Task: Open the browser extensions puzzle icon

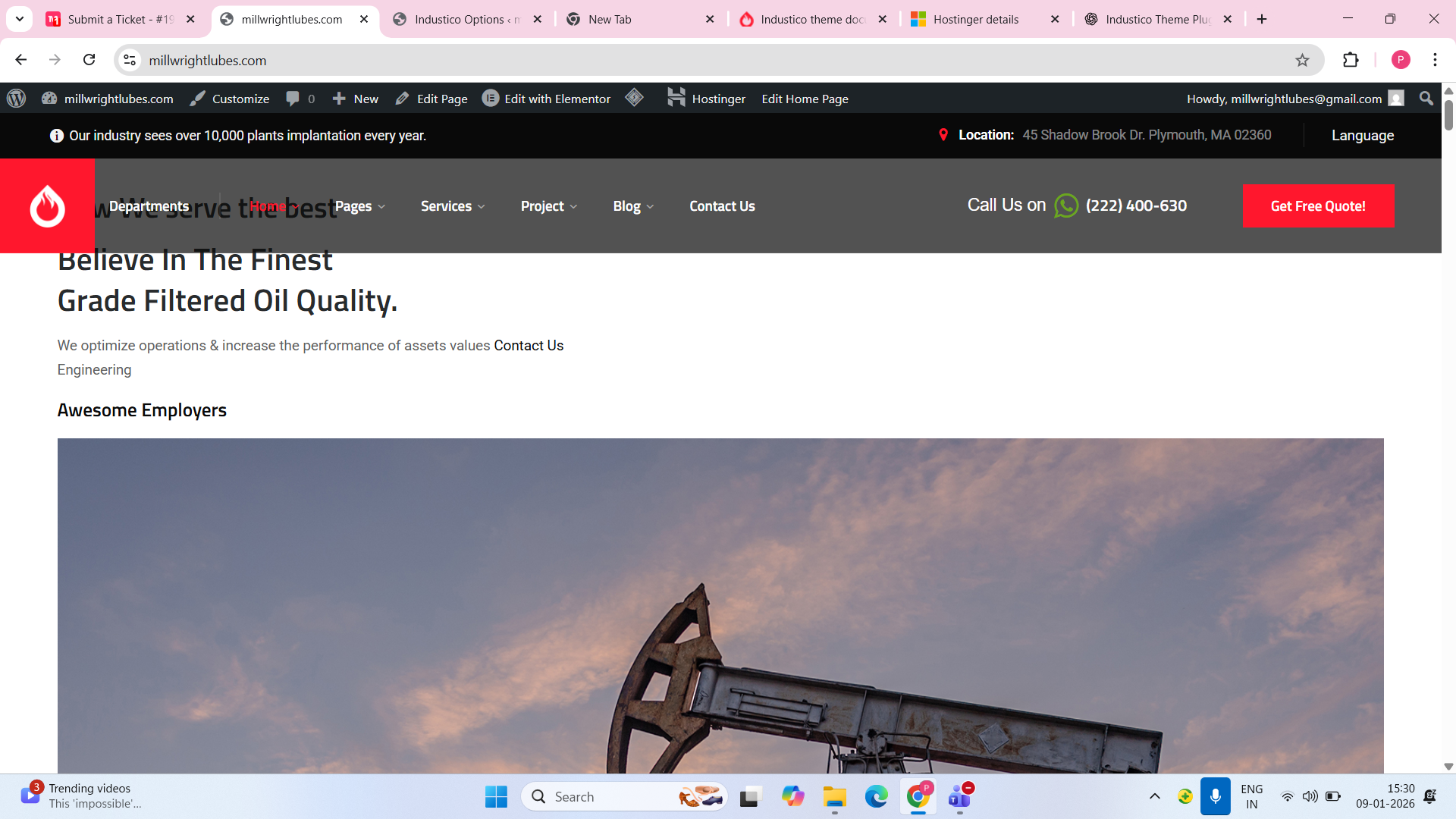Action: click(x=1351, y=61)
